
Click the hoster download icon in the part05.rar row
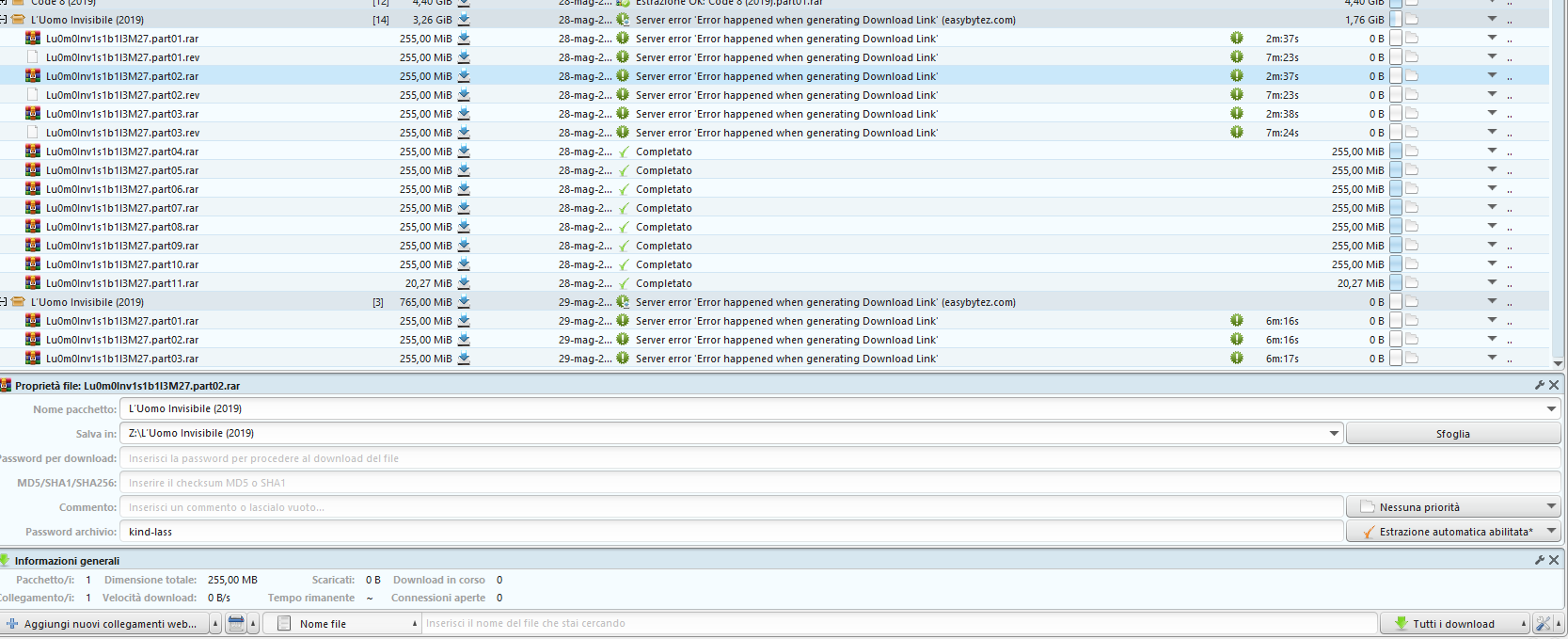point(464,169)
